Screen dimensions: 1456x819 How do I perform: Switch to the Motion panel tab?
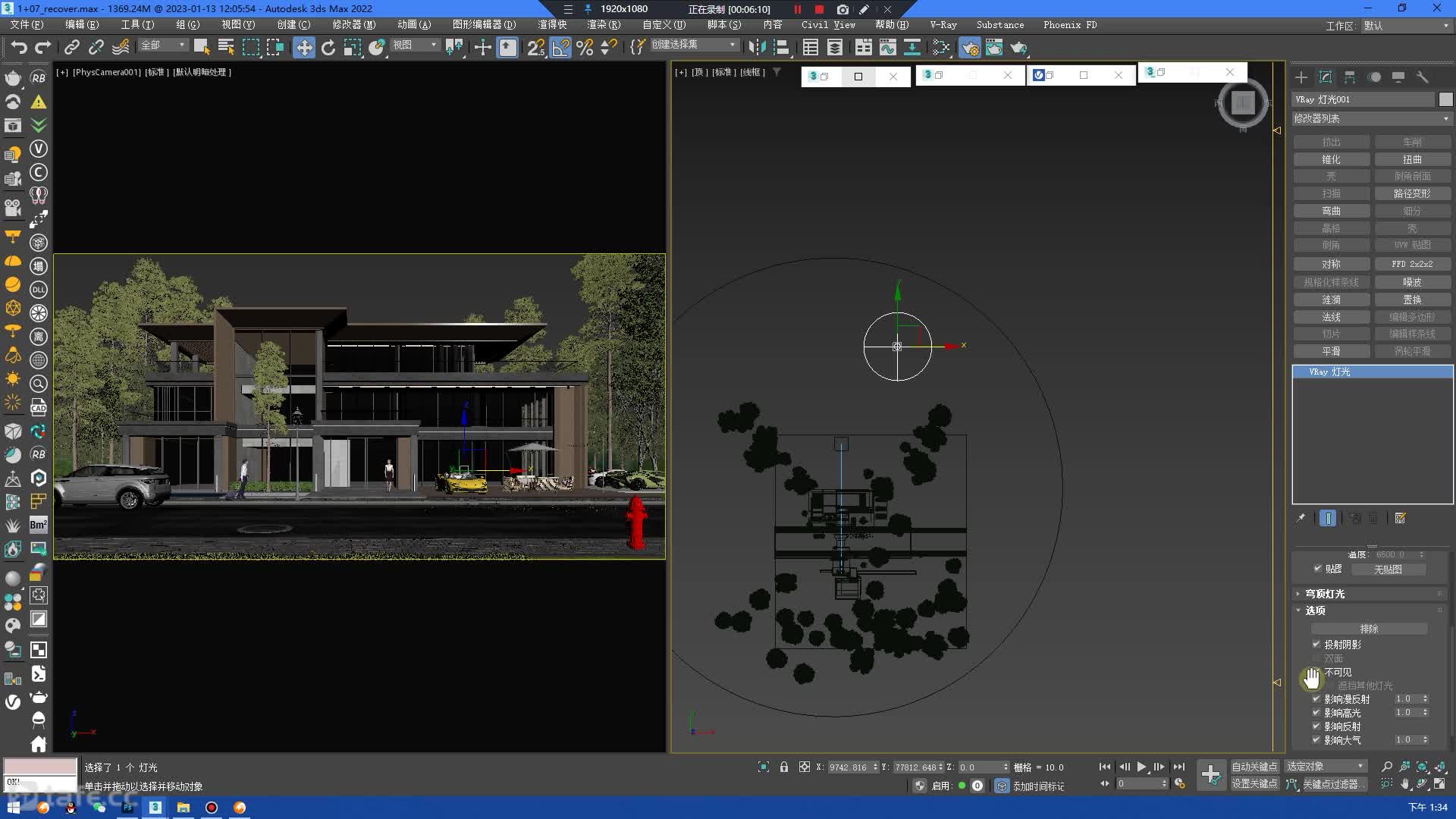pyautogui.click(x=1374, y=77)
